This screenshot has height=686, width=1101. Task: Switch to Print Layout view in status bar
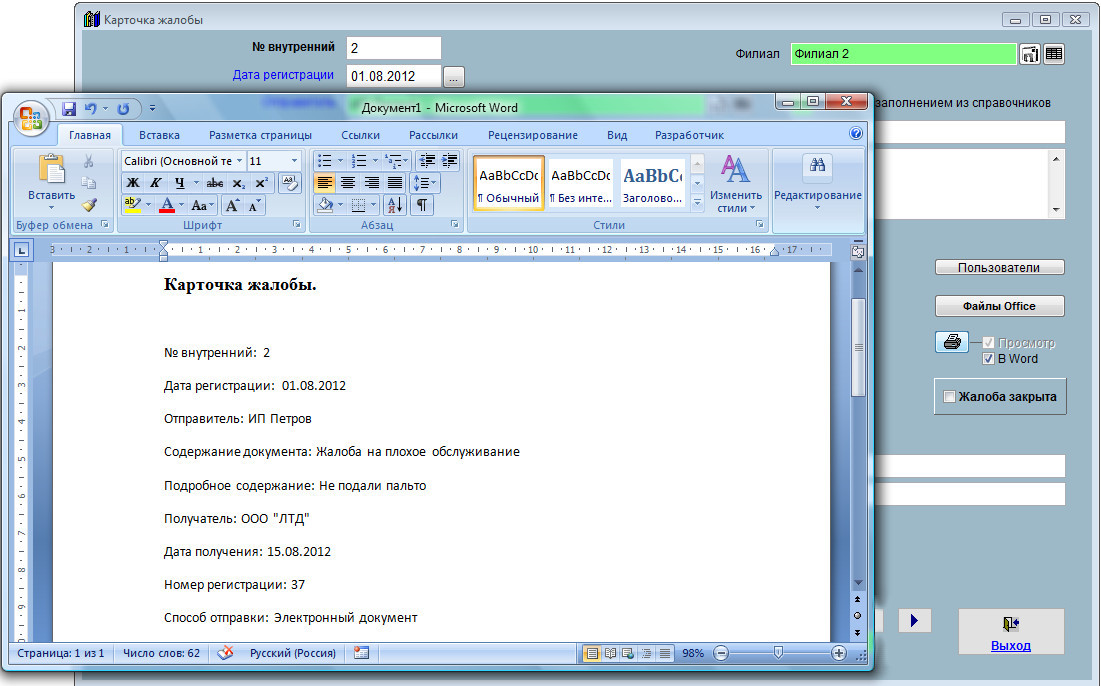coord(592,653)
